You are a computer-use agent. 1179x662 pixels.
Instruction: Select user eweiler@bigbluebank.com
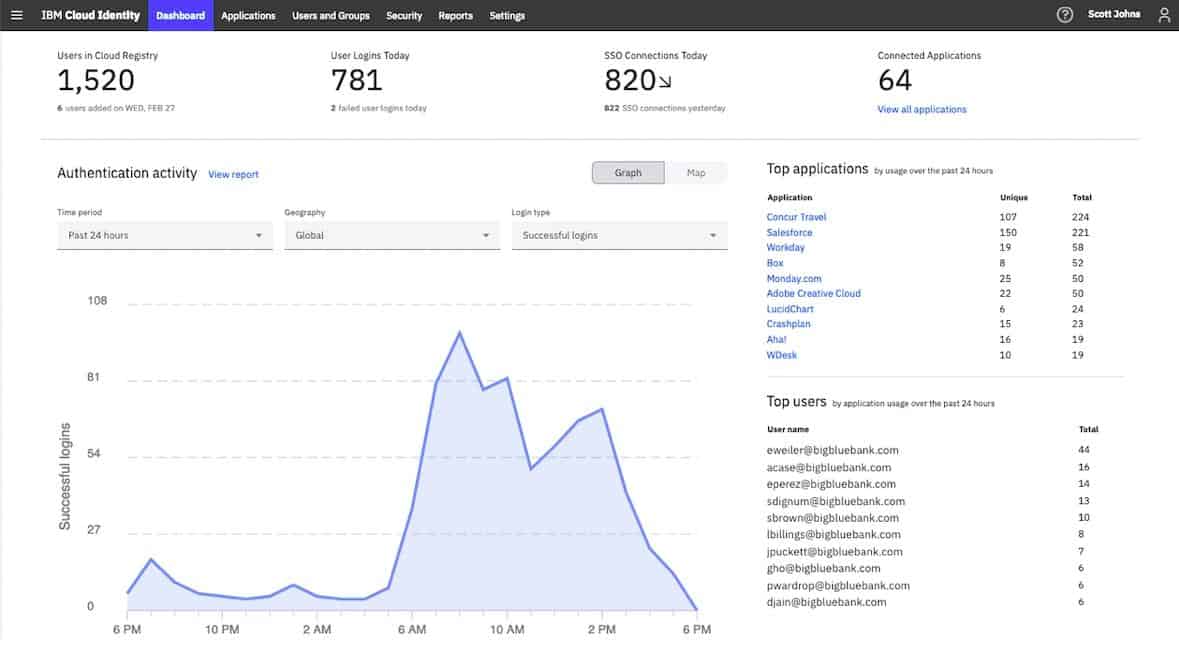click(832, 450)
